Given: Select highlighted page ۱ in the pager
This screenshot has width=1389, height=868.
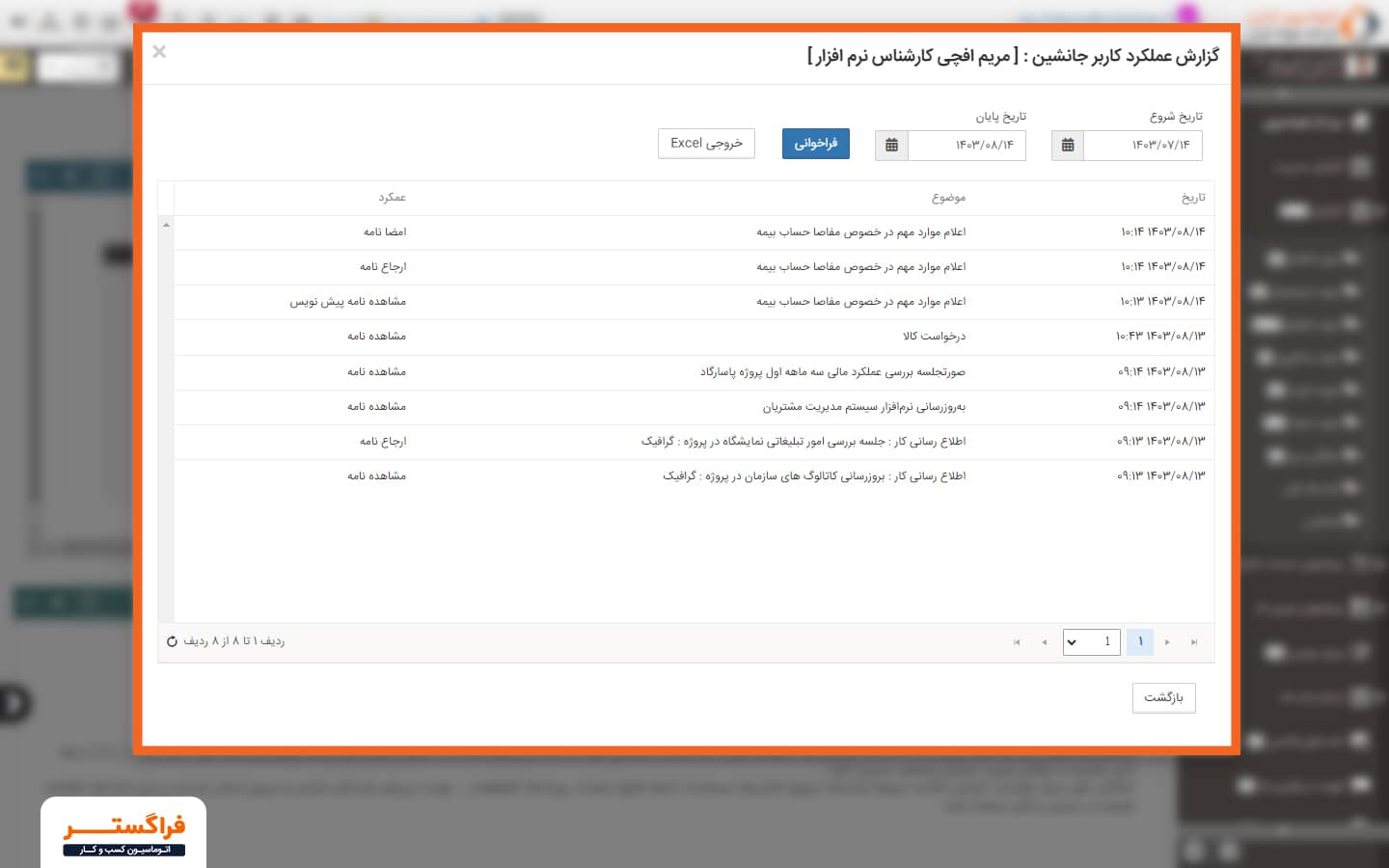Looking at the screenshot, I should [x=1140, y=642].
